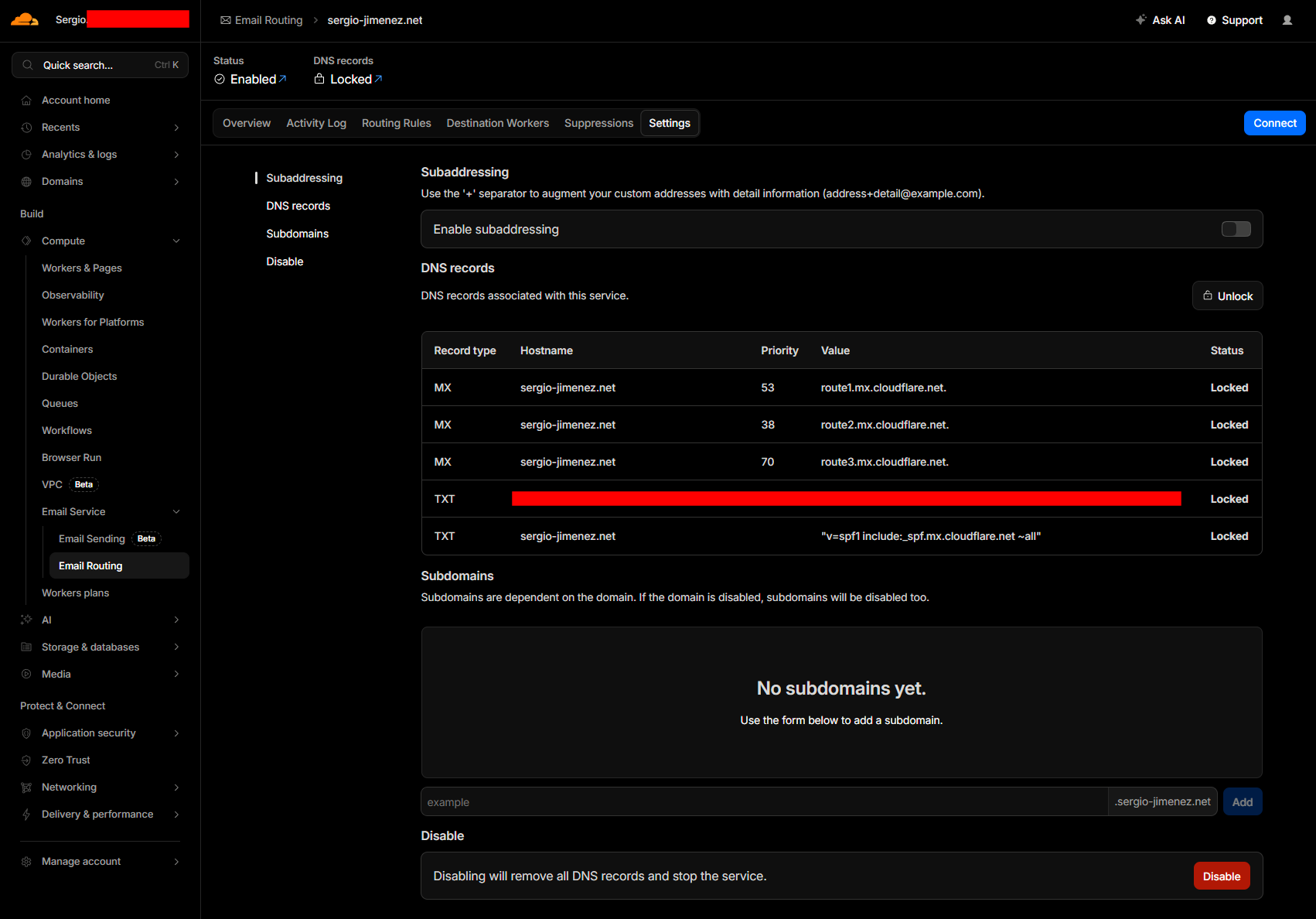Viewport: 1316px width, 919px height.
Task: Open Locked DNS records external arrow
Action: click(378, 79)
